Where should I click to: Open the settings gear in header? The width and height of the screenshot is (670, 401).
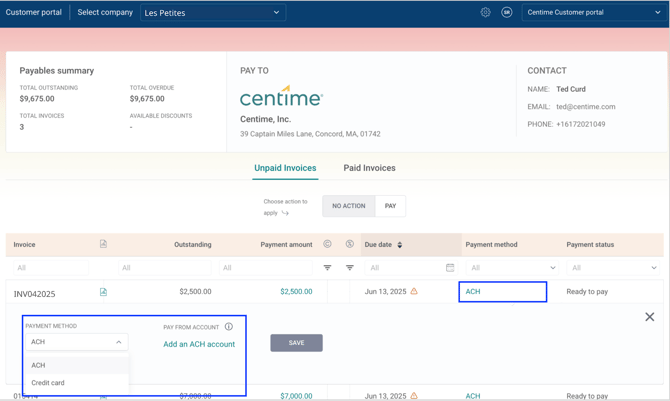(485, 12)
